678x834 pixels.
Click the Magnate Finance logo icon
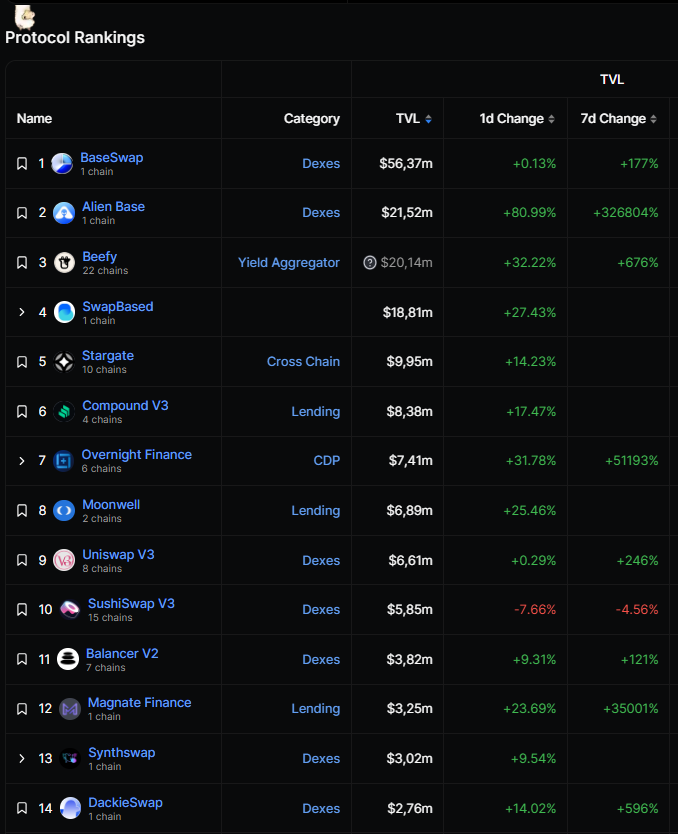pos(70,708)
